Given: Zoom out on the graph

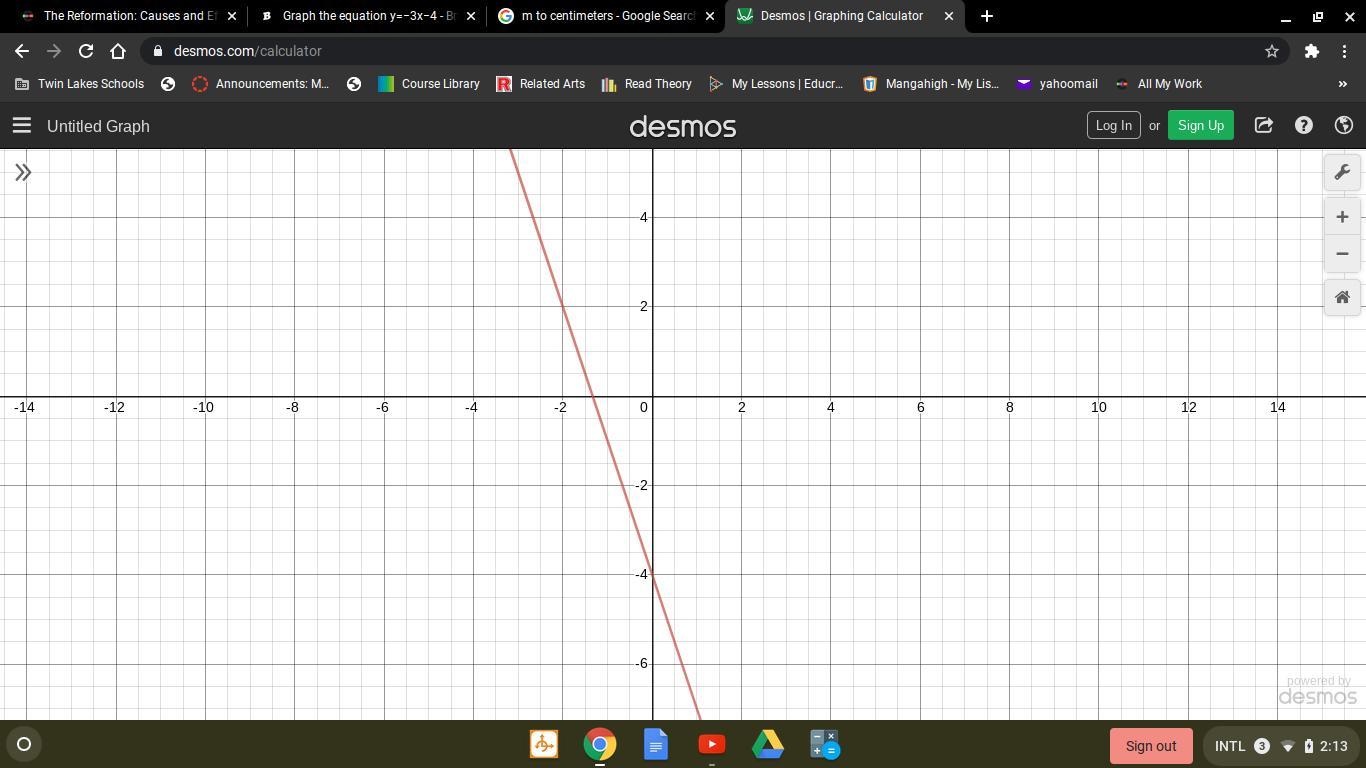Looking at the screenshot, I should tap(1342, 254).
